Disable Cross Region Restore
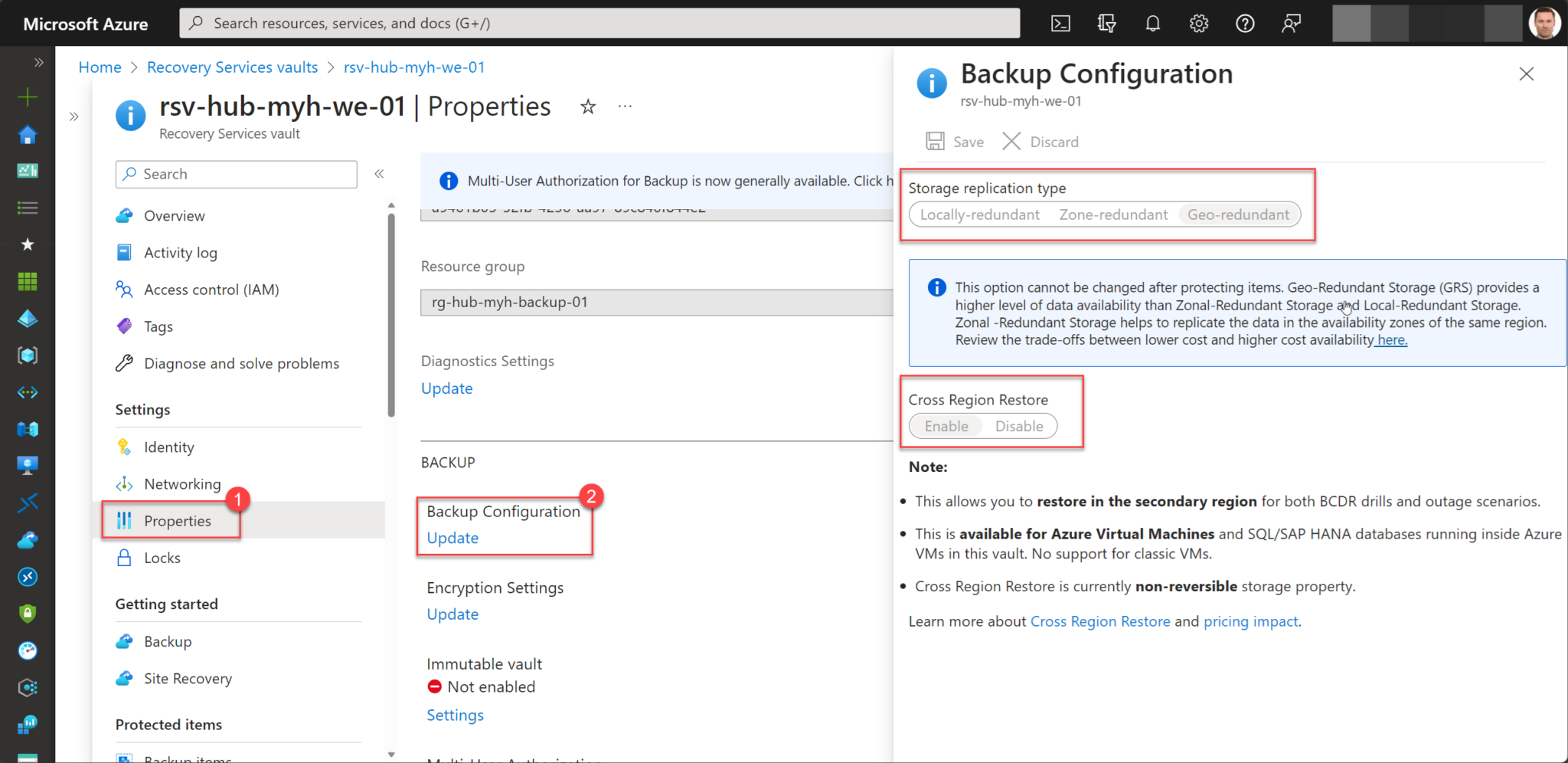1568x763 pixels. pos(1018,426)
